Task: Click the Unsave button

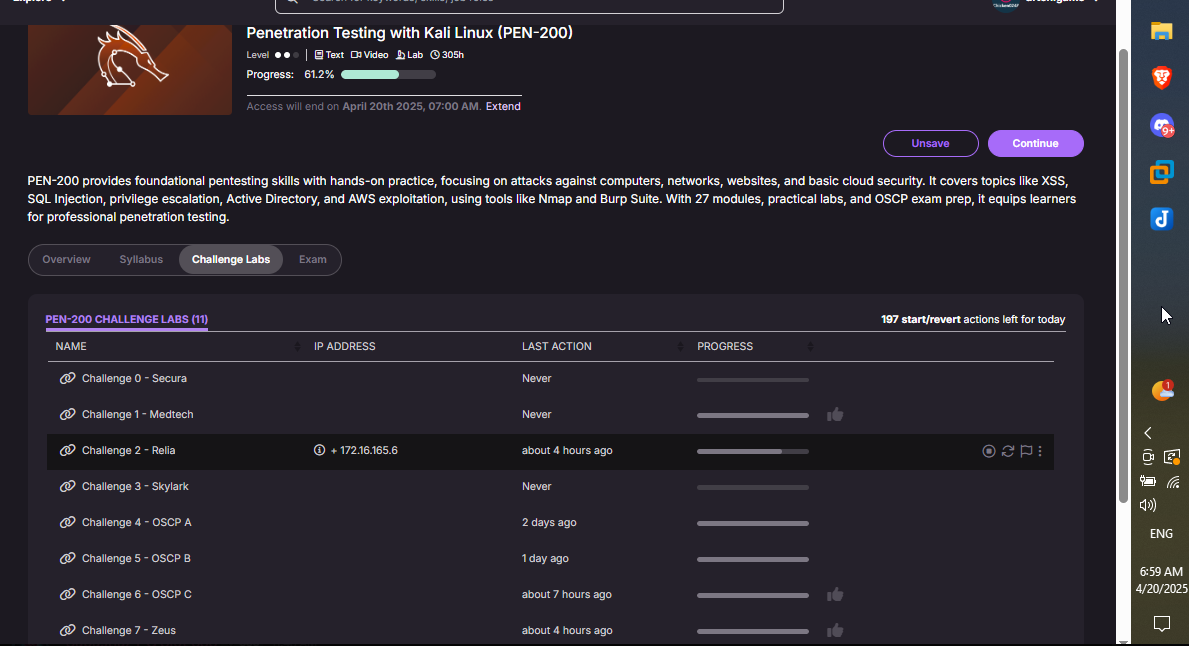Action: (930, 143)
